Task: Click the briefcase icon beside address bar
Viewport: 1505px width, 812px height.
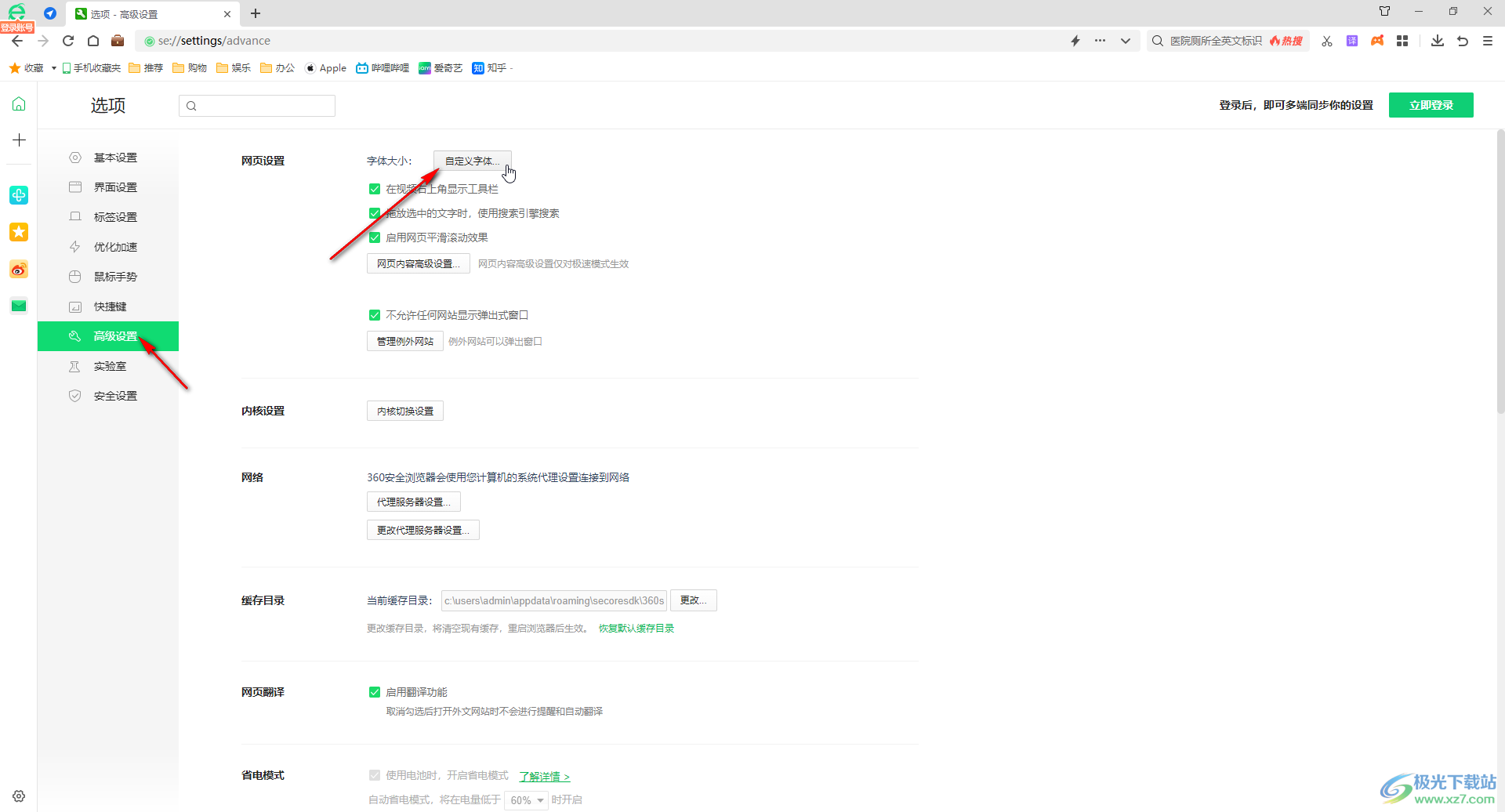Action: (118, 41)
